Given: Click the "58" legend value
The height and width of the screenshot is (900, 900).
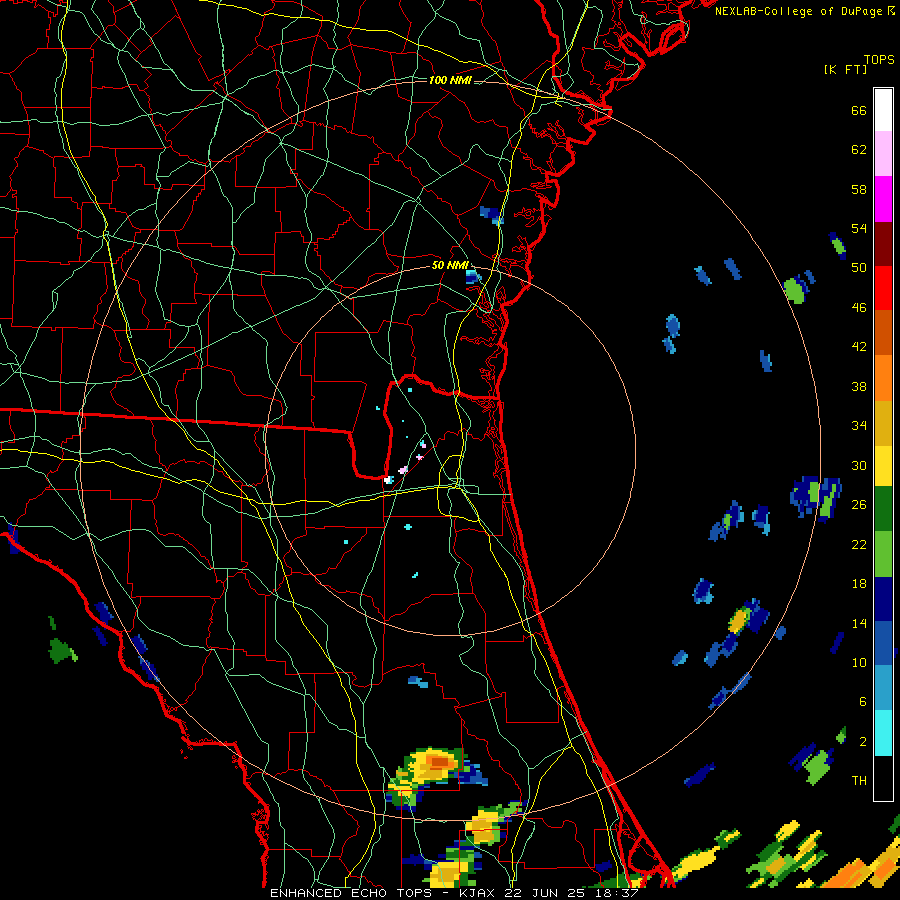Looking at the screenshot, I should 859,189.
